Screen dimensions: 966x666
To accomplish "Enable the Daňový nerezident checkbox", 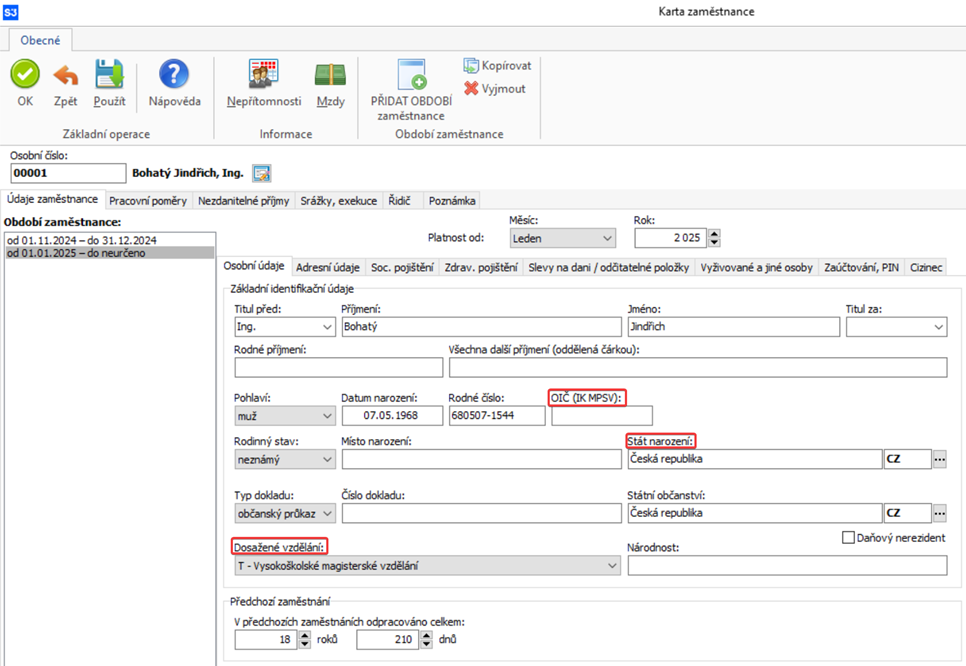I will coord(849,538).
